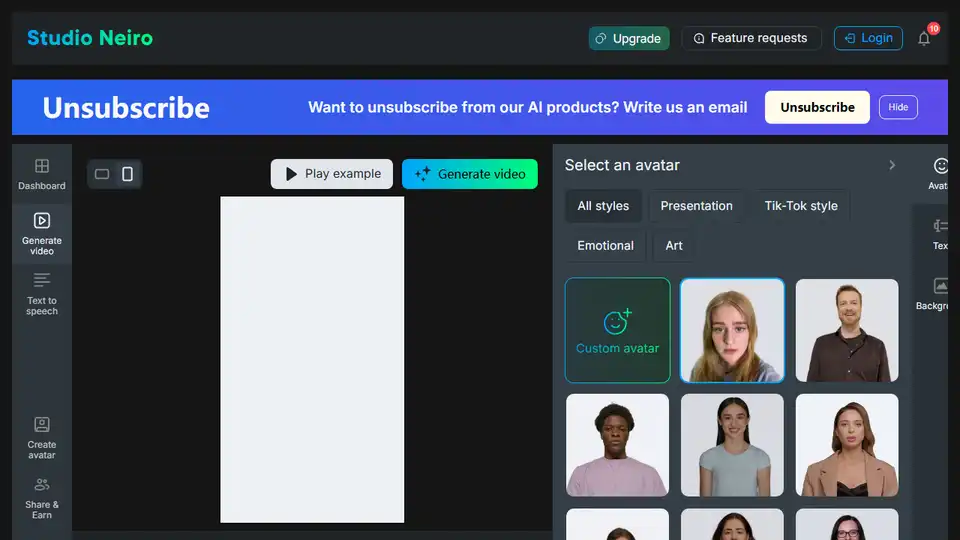The image size is (960, 540).
Task: Click the Studio Neiro logo
Action: point(90,38)
